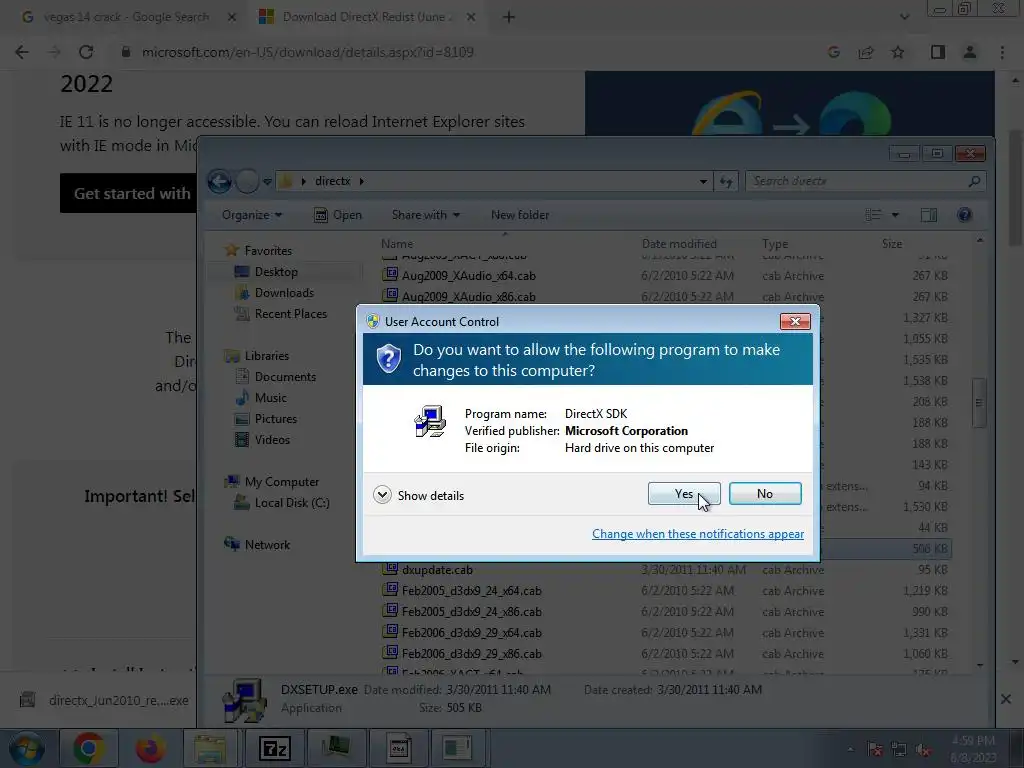The width and height of the screenshot is (1024, 768).
Task: Open Videos library in navigation pane
Action: 262,440
